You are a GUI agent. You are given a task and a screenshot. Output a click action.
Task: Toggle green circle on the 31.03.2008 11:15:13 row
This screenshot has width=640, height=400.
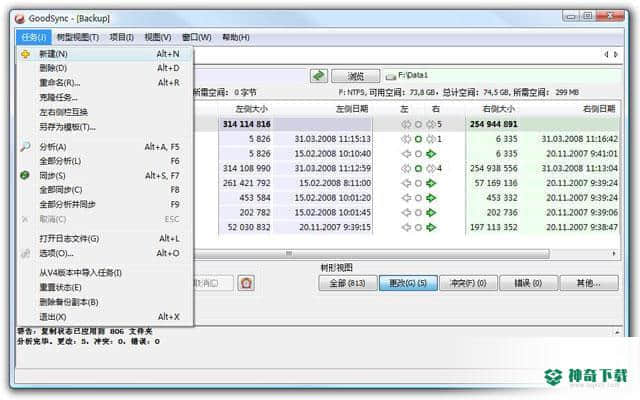pos(418,139)
